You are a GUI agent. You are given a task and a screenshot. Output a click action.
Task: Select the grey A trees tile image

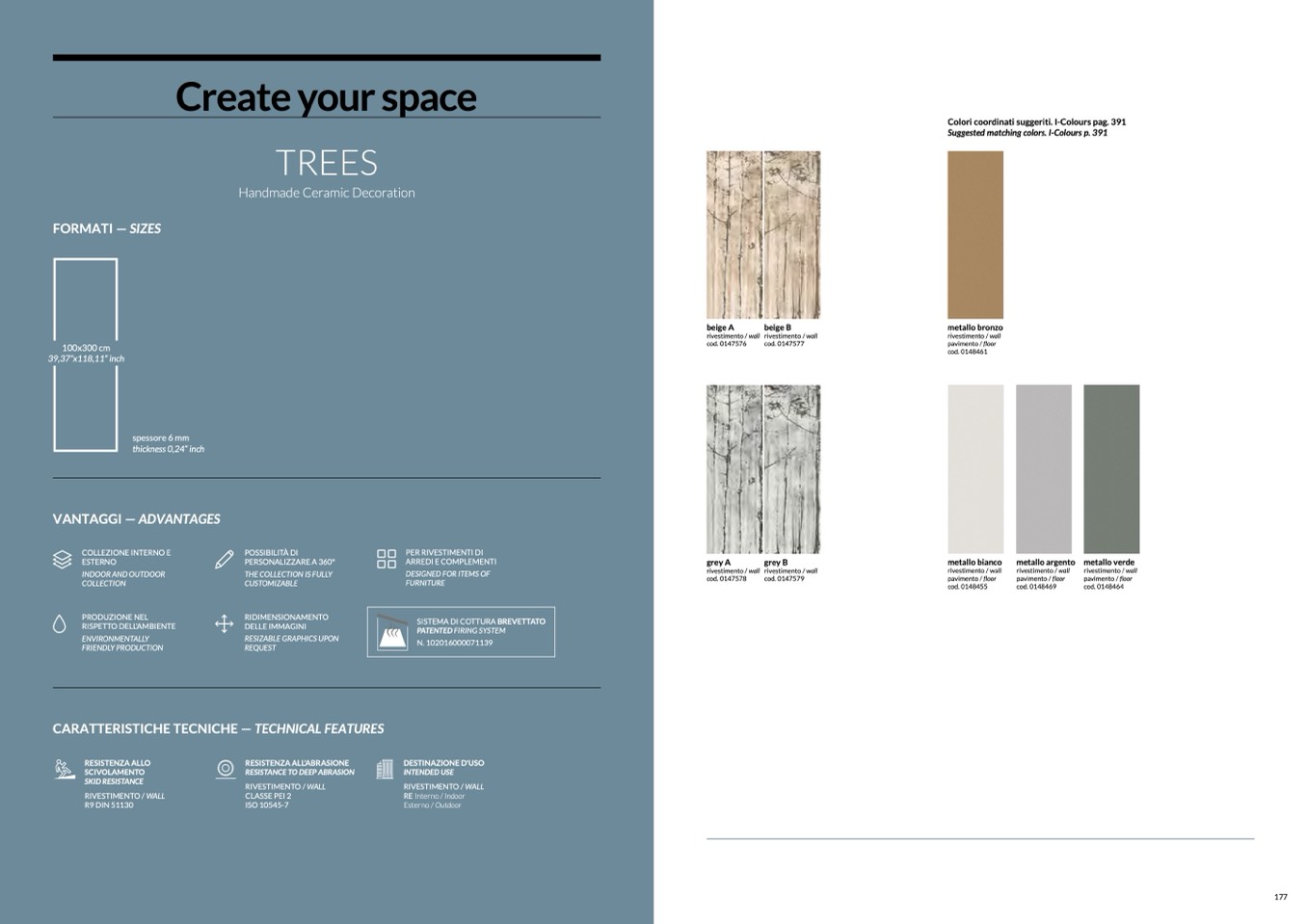734,468
